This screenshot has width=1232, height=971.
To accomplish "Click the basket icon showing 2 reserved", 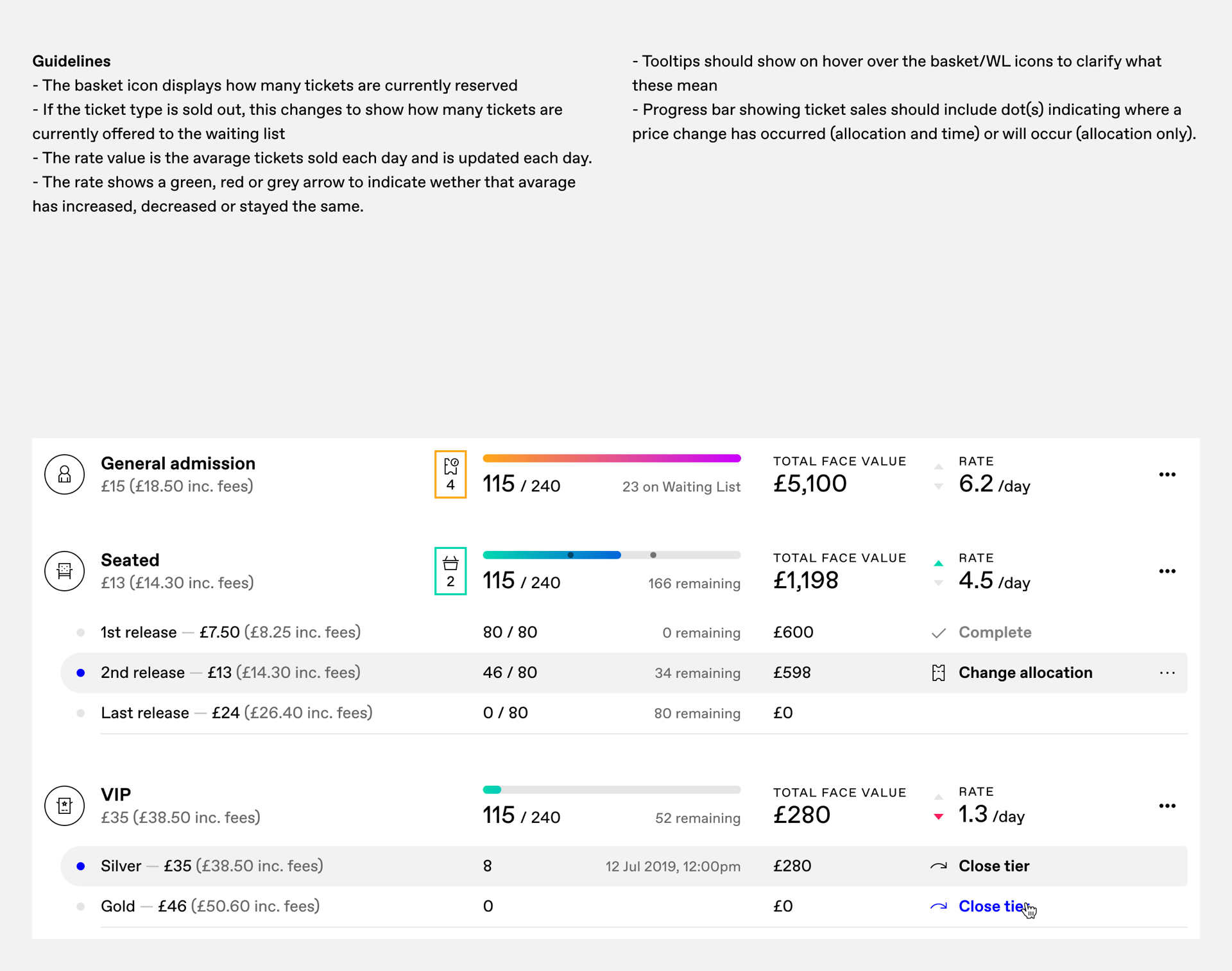I will 450,571.
